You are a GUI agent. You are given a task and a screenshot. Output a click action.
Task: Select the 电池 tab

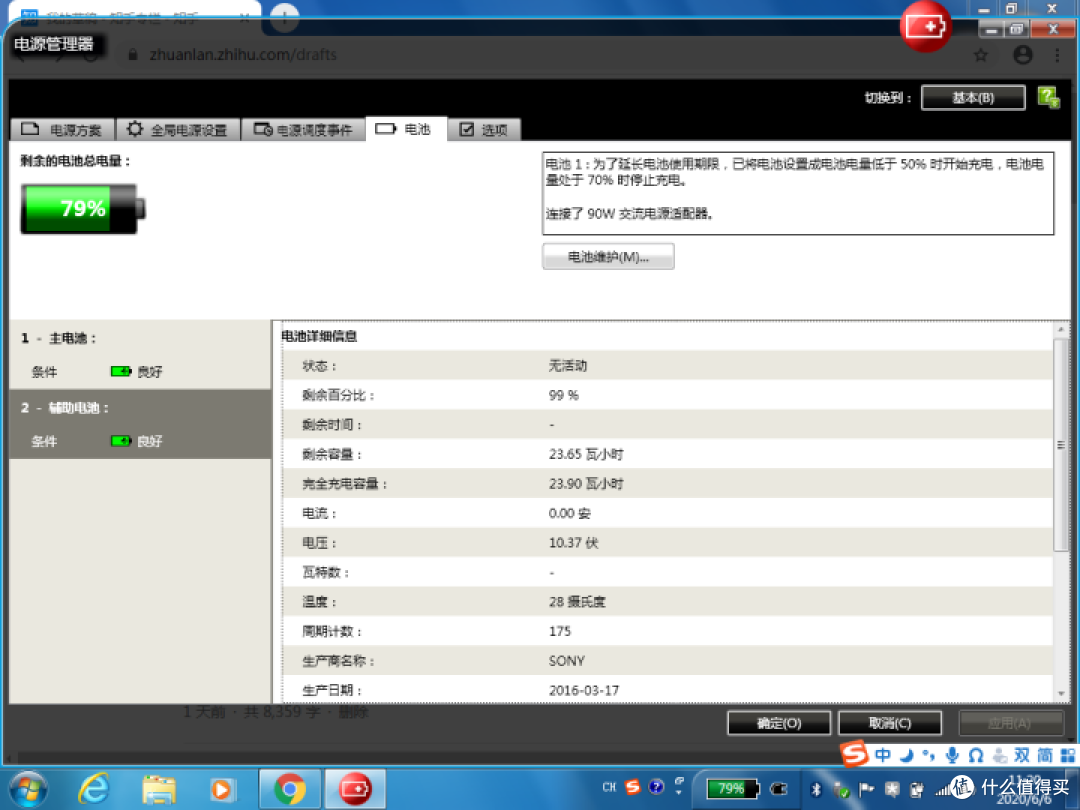[406, 129]
